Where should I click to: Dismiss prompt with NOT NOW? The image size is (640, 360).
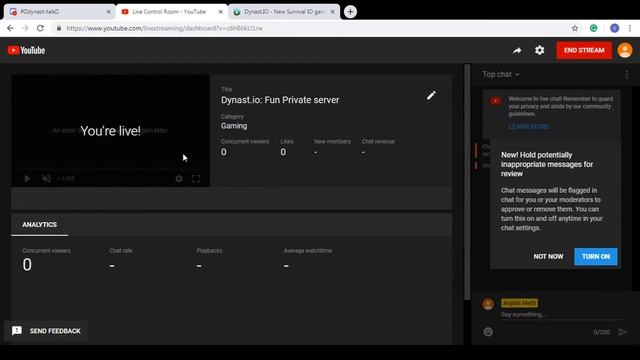[x=548, y=256]
